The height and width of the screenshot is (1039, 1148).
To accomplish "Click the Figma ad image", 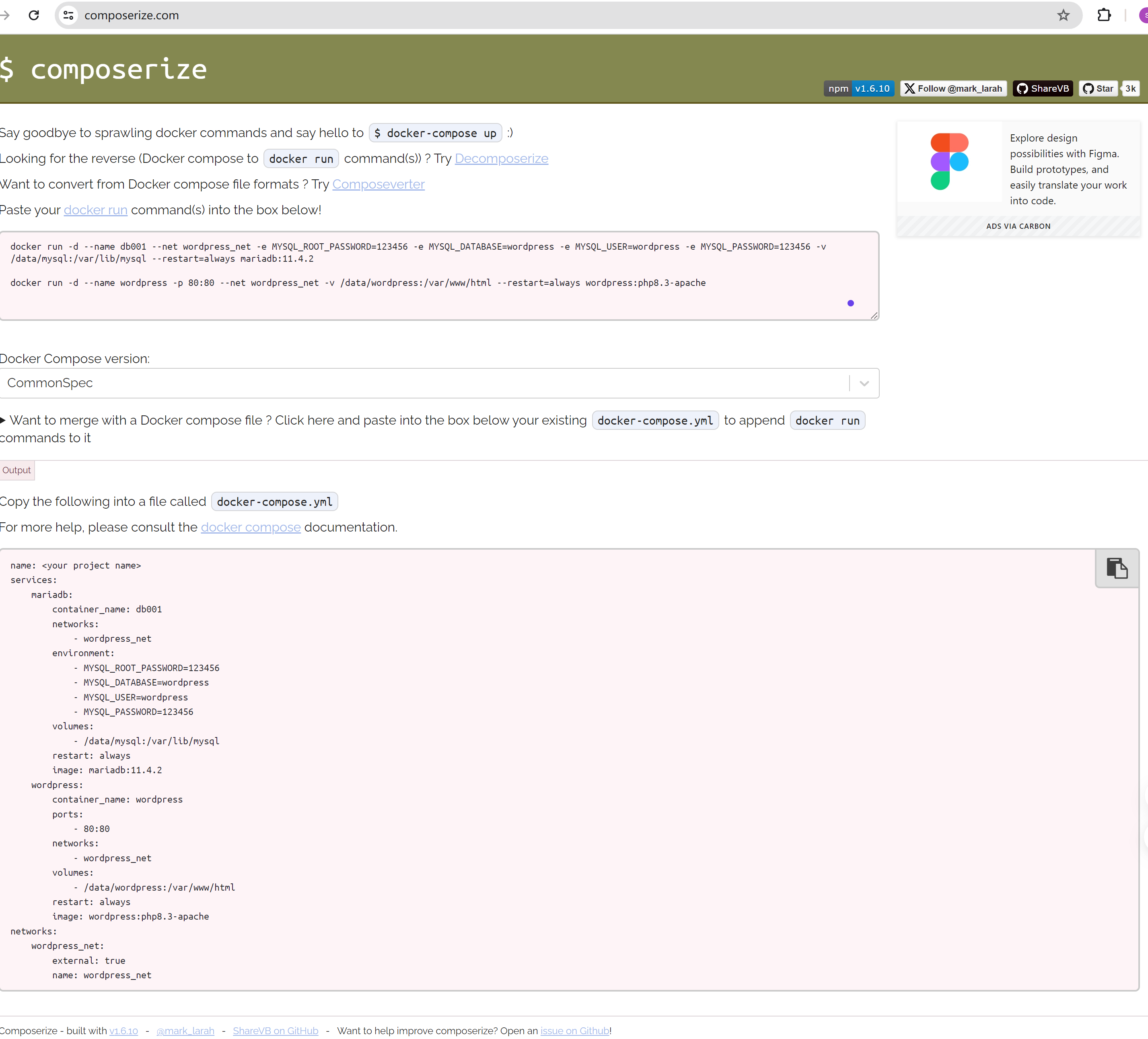I will coord(949,161).
